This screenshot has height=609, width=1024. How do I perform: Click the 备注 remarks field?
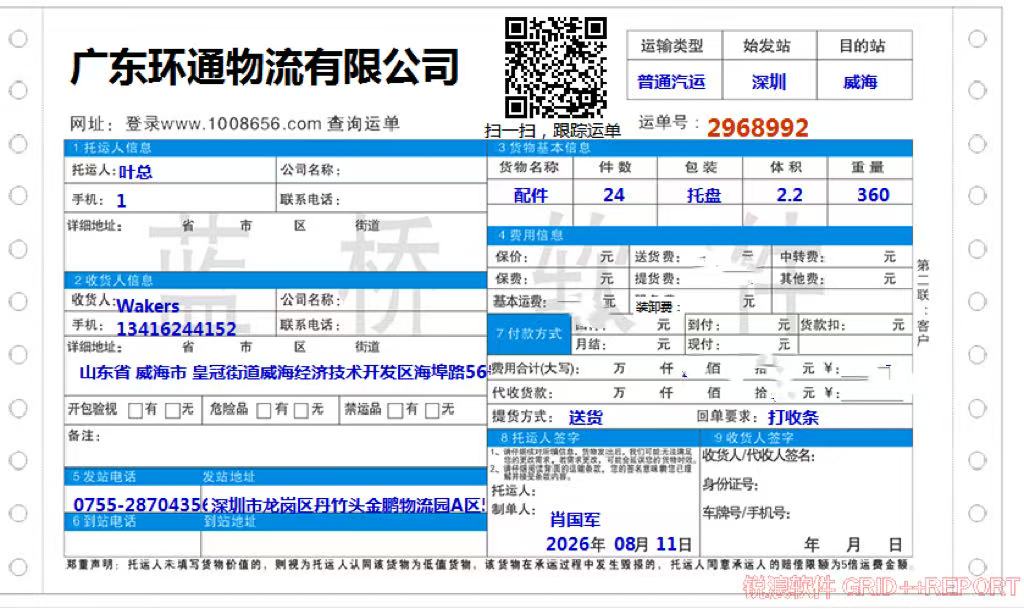click(x=275, y=446)
